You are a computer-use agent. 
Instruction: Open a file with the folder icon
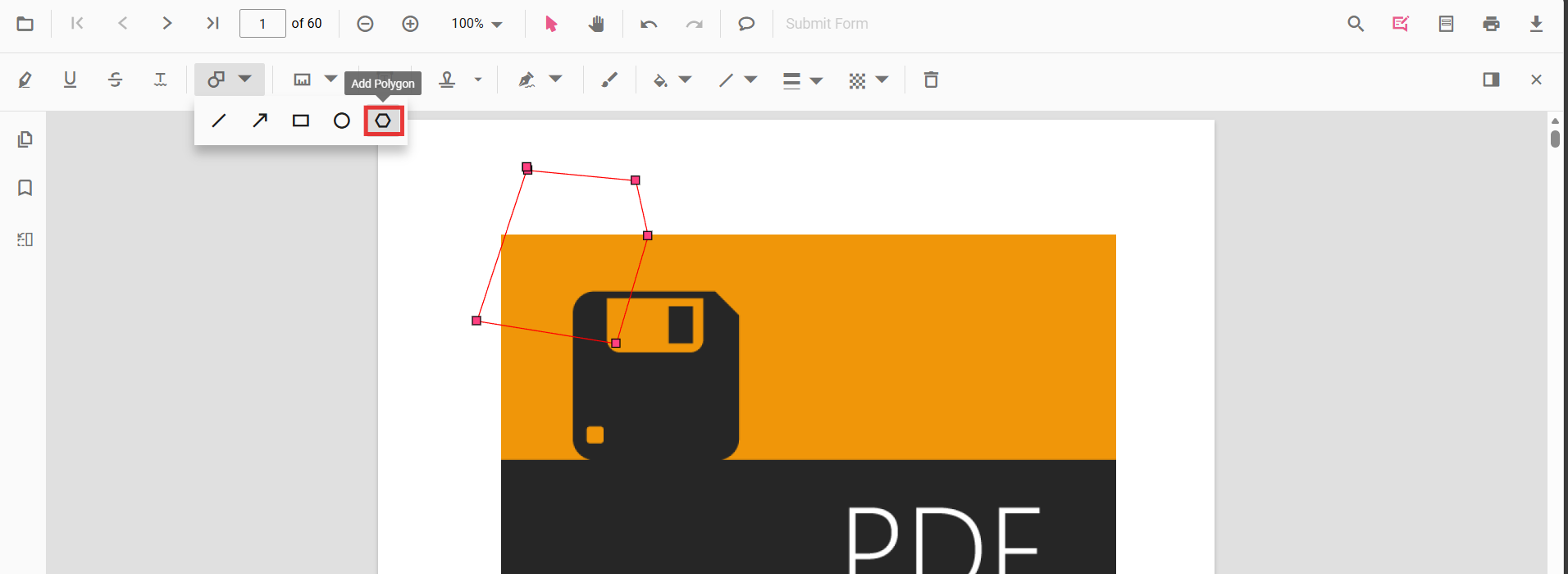point(25,24)
